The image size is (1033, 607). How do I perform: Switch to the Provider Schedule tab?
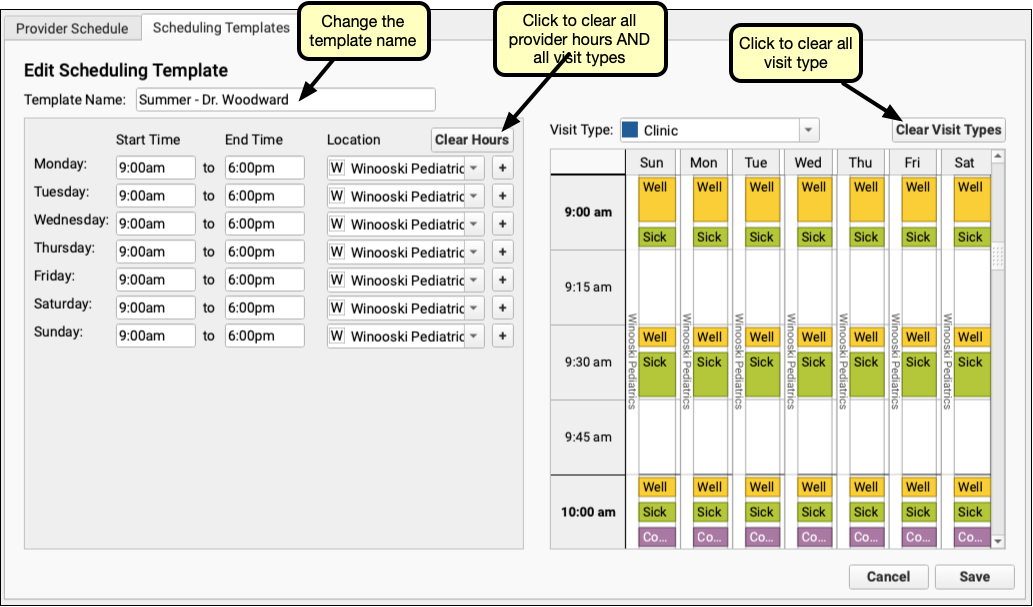tap(72, 28)
